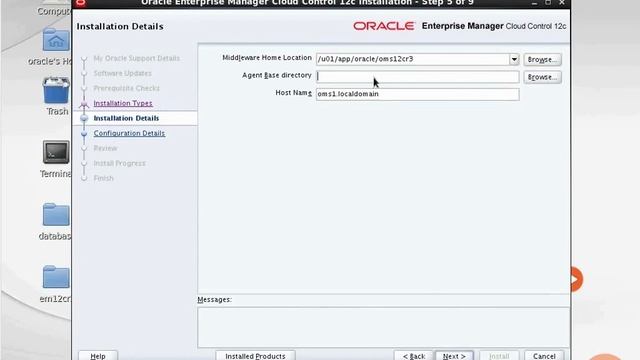Cancel the installation wizard
The height and width of the screenshot is (360, 640).
[544, 356]
